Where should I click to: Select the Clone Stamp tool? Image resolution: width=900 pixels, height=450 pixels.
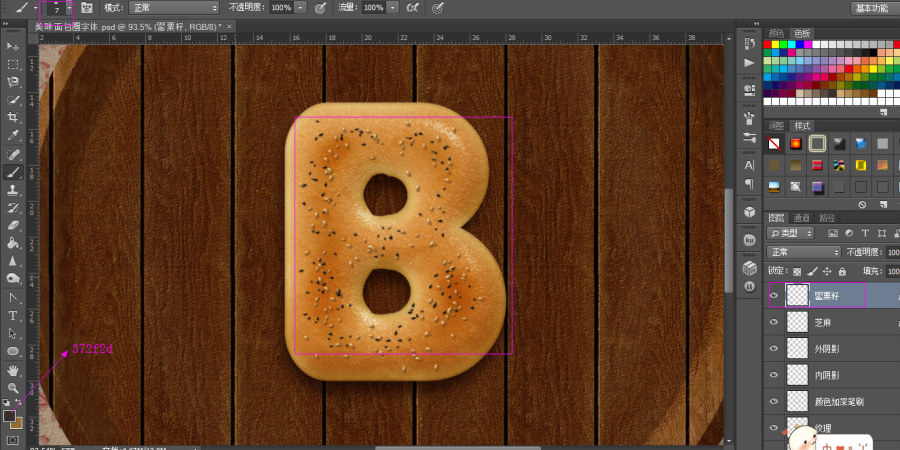(13, 190)
